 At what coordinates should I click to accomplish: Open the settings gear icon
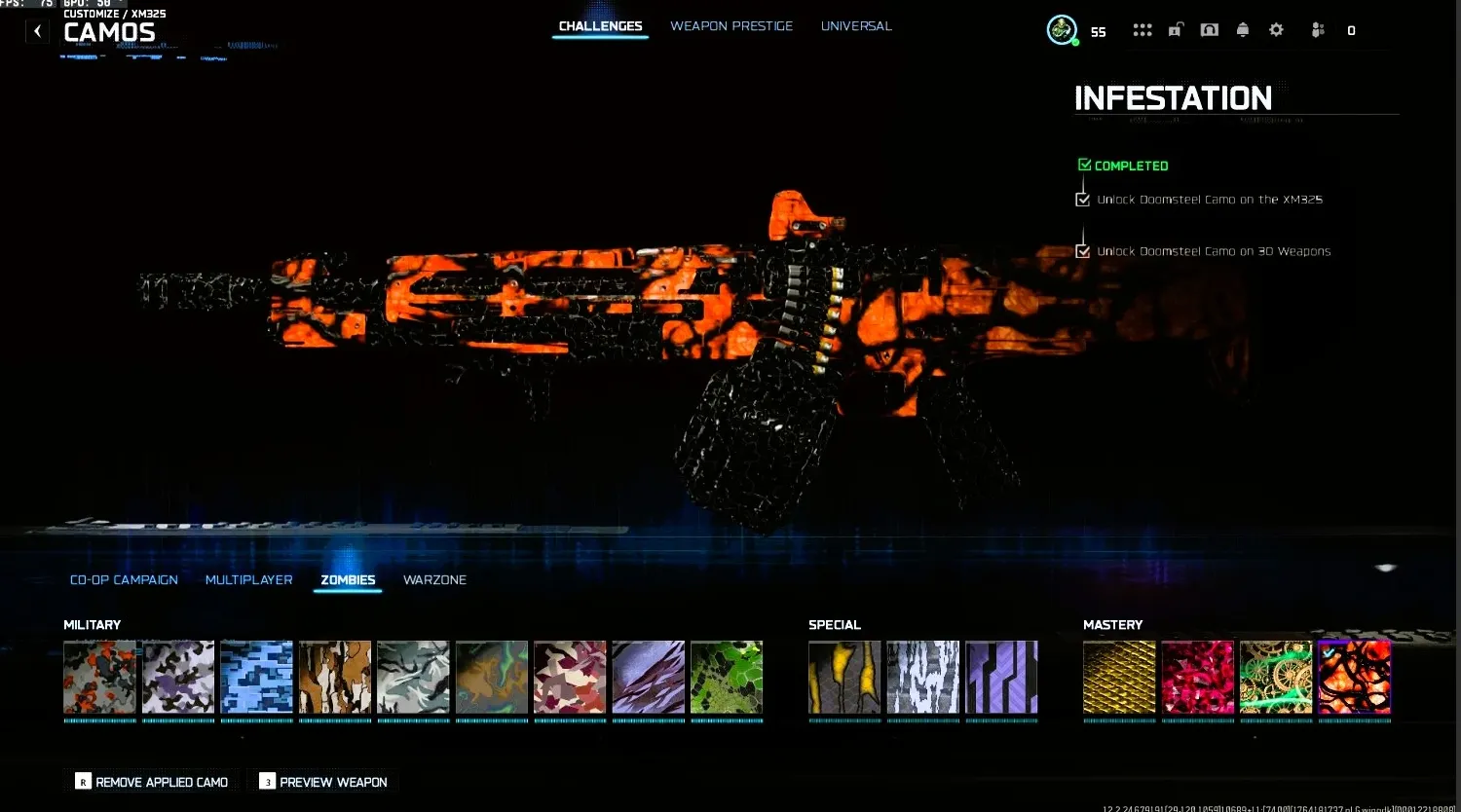click(1276, 29)
